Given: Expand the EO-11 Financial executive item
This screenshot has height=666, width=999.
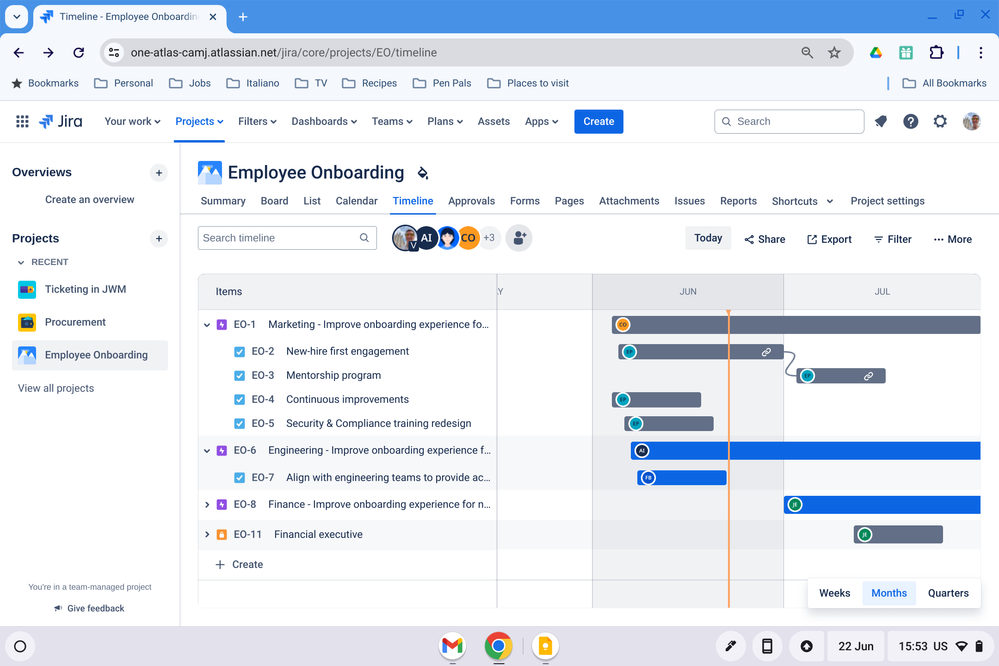Looking at the screenshot, I should (206, 534).
